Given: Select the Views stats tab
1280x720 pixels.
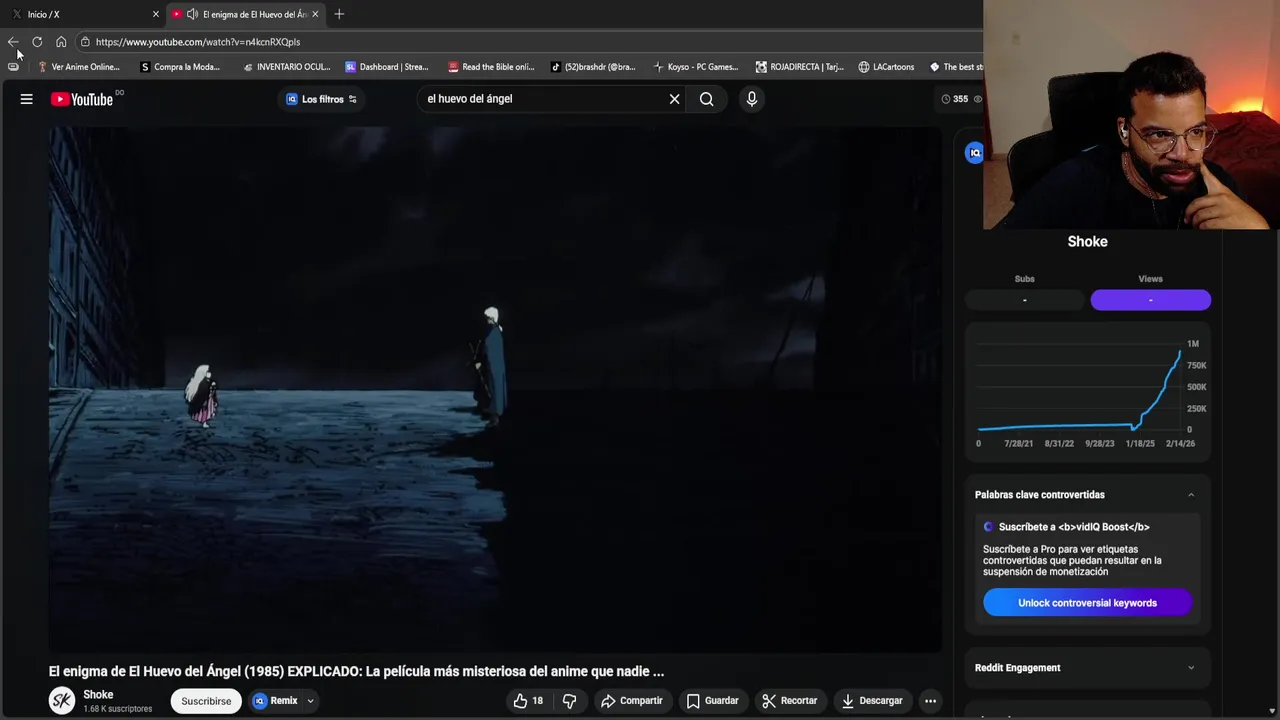Looking at the screenshot, I should tap(1151, 300).
